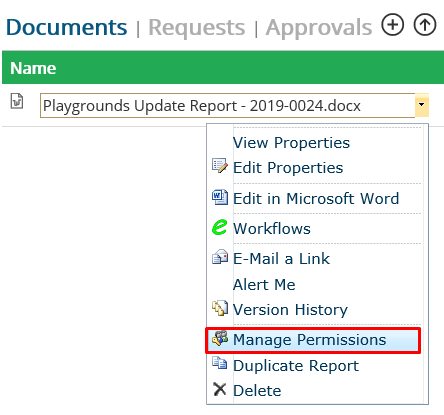Screen dimensions: 444x415
Task: Choose Alert Me from the menu
Action: tap(264, 285)
